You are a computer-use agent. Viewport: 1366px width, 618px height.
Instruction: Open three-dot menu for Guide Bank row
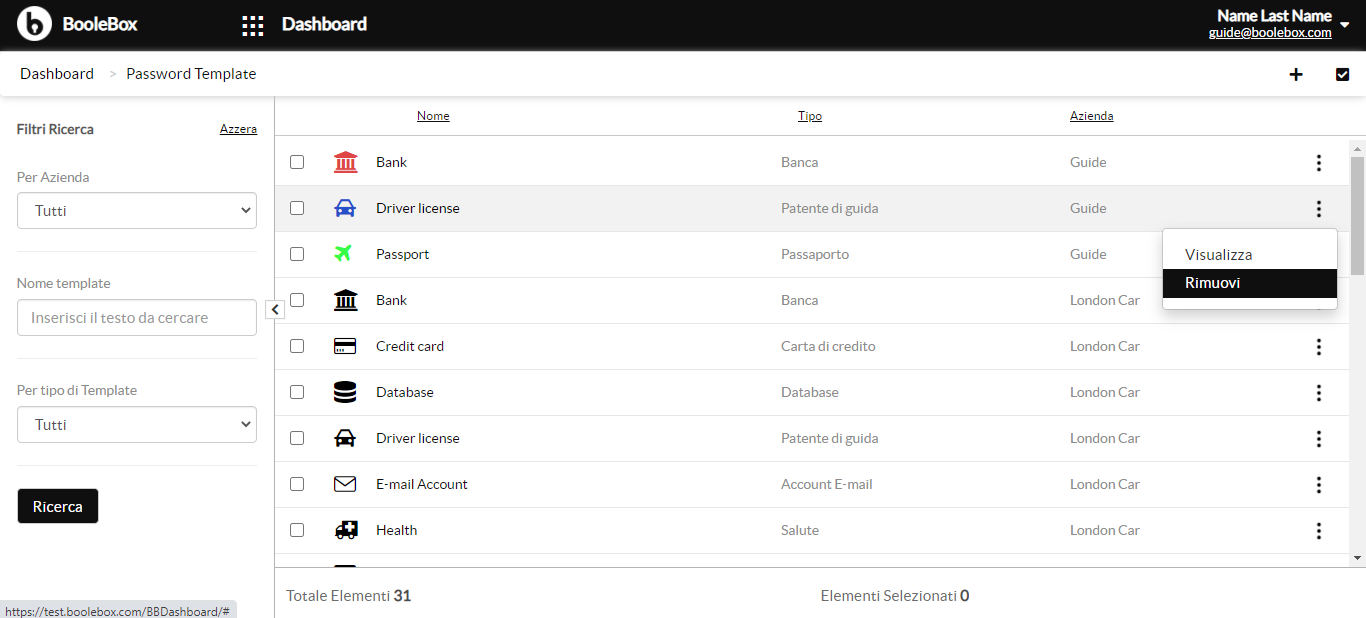tap(1319, 162)
